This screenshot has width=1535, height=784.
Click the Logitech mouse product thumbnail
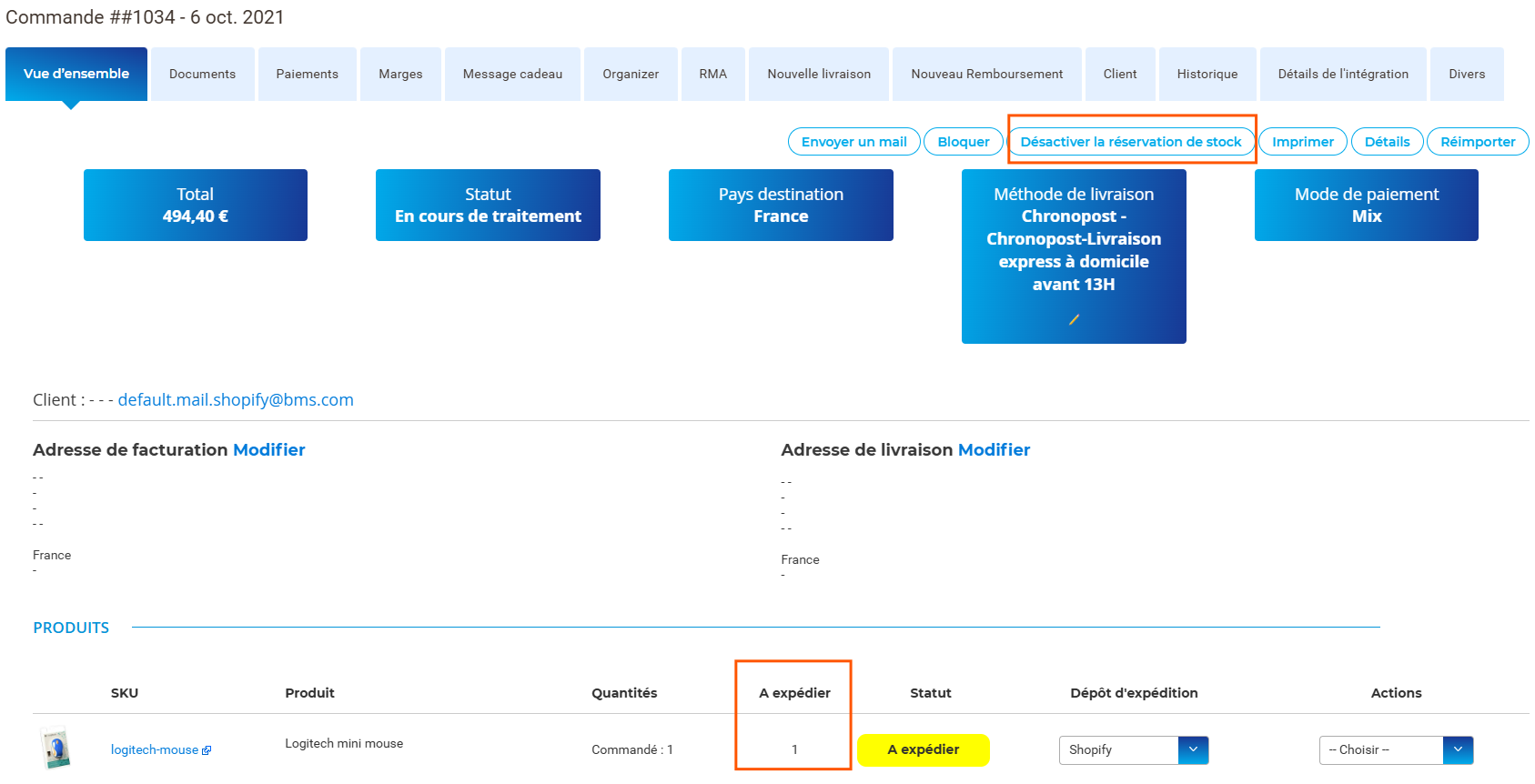click(56, 749)
